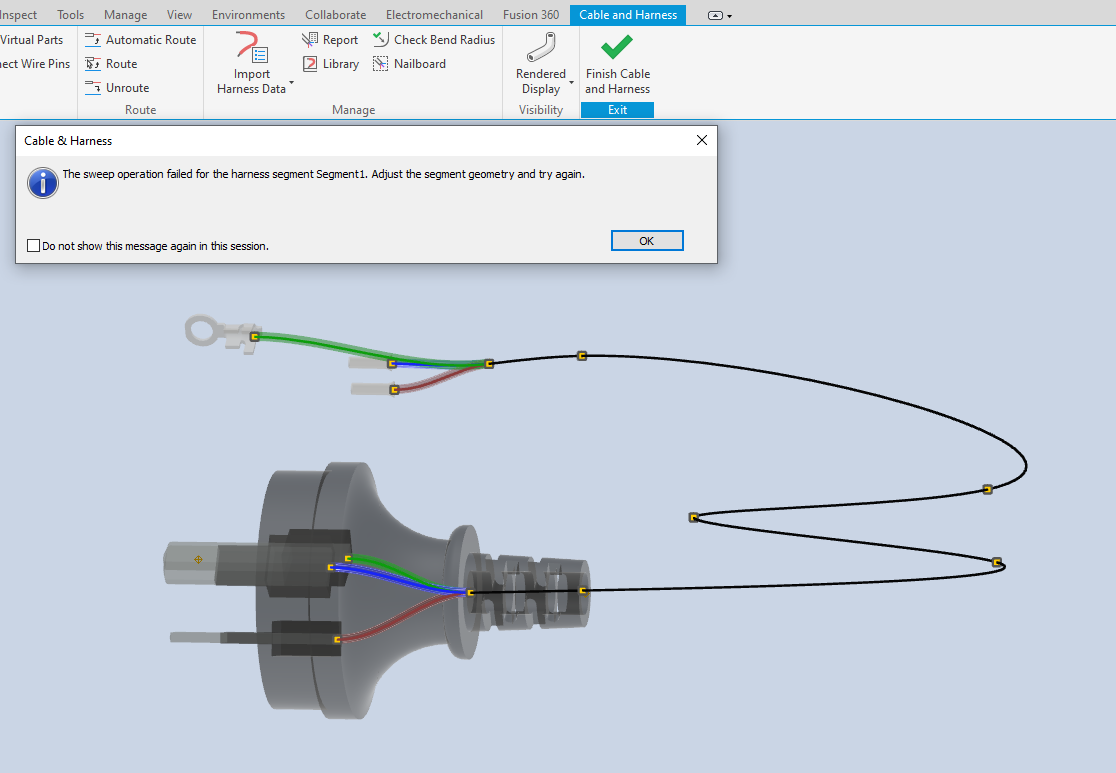Activate the Unroute tool
This screenshot has height=773, width=1116.
[x=124, y=86]
